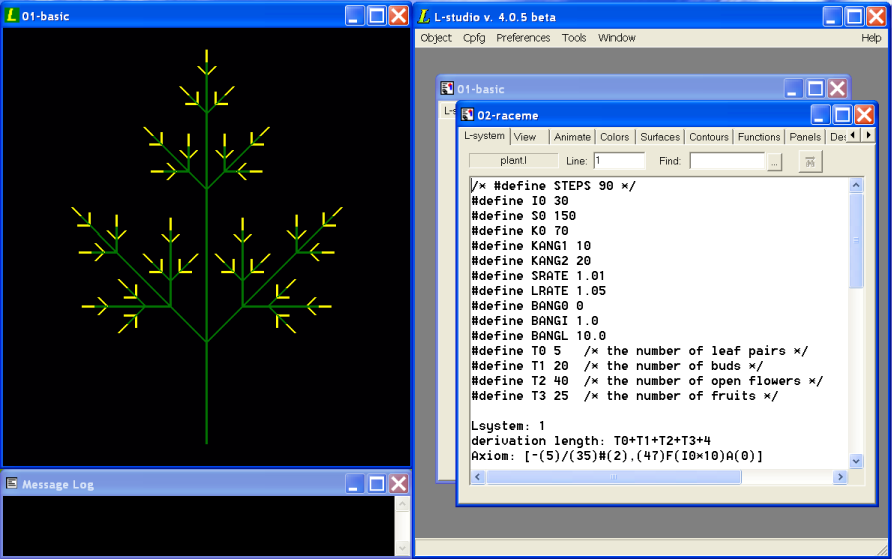Click editor horizontal scrollbar right arrow
Image resolution: width=892 pixels, height=559 pixels.
pyautogui.click(x=840, y=477)
